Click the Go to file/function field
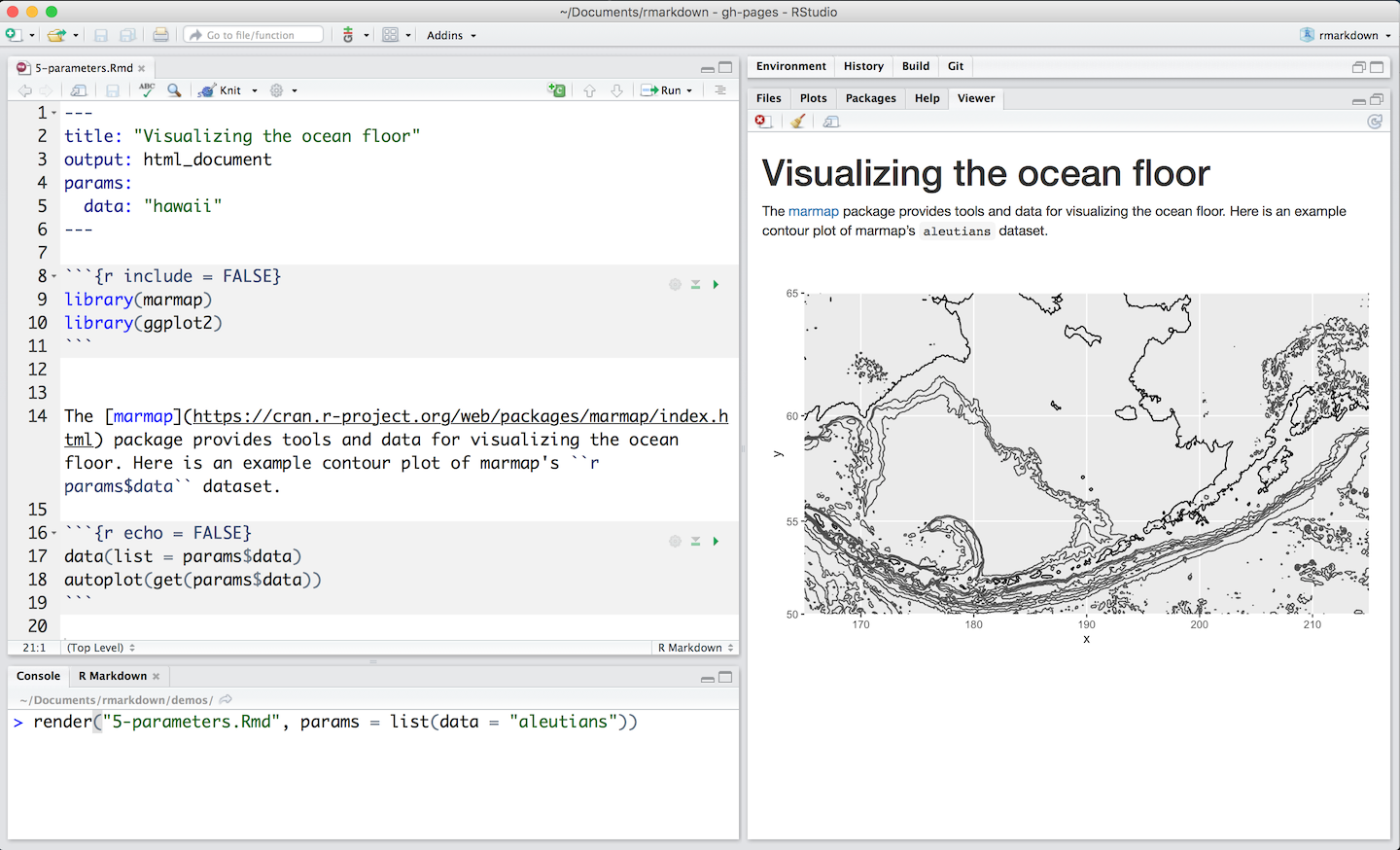 [x=255, y=35]
